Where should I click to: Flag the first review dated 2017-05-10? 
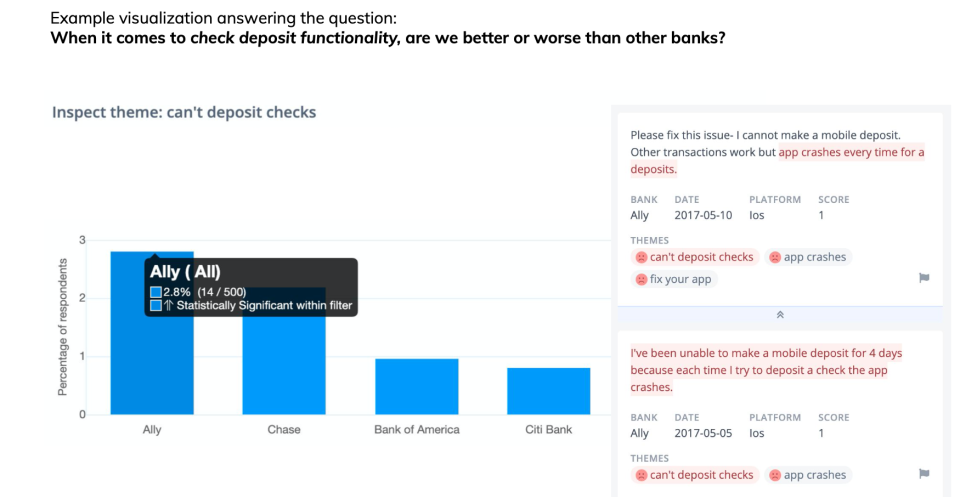coord(924,279)
